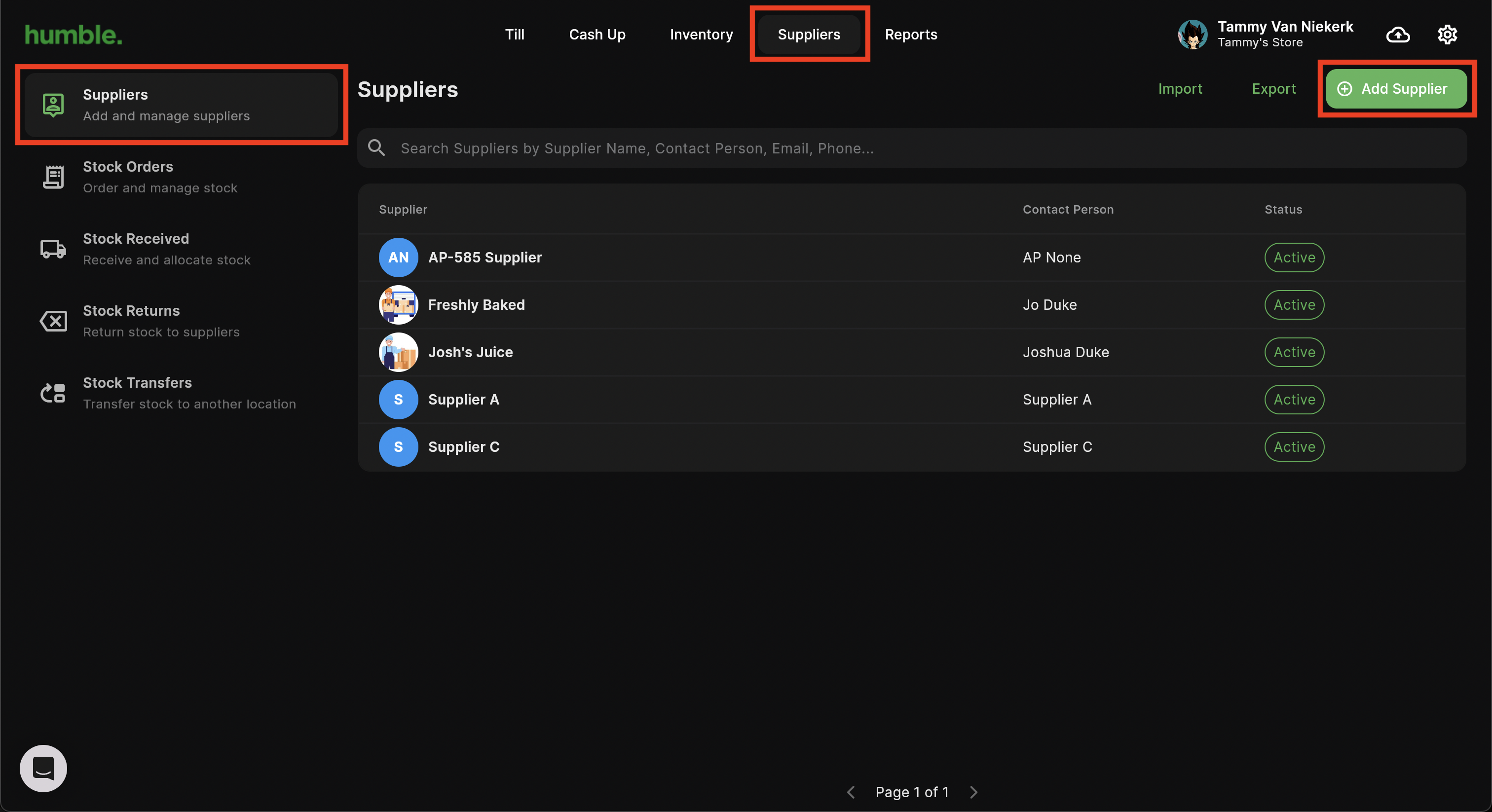The width and height of the screenshot is (1492, 812).
Task: Open the Till tab
Action: [514, 35]
